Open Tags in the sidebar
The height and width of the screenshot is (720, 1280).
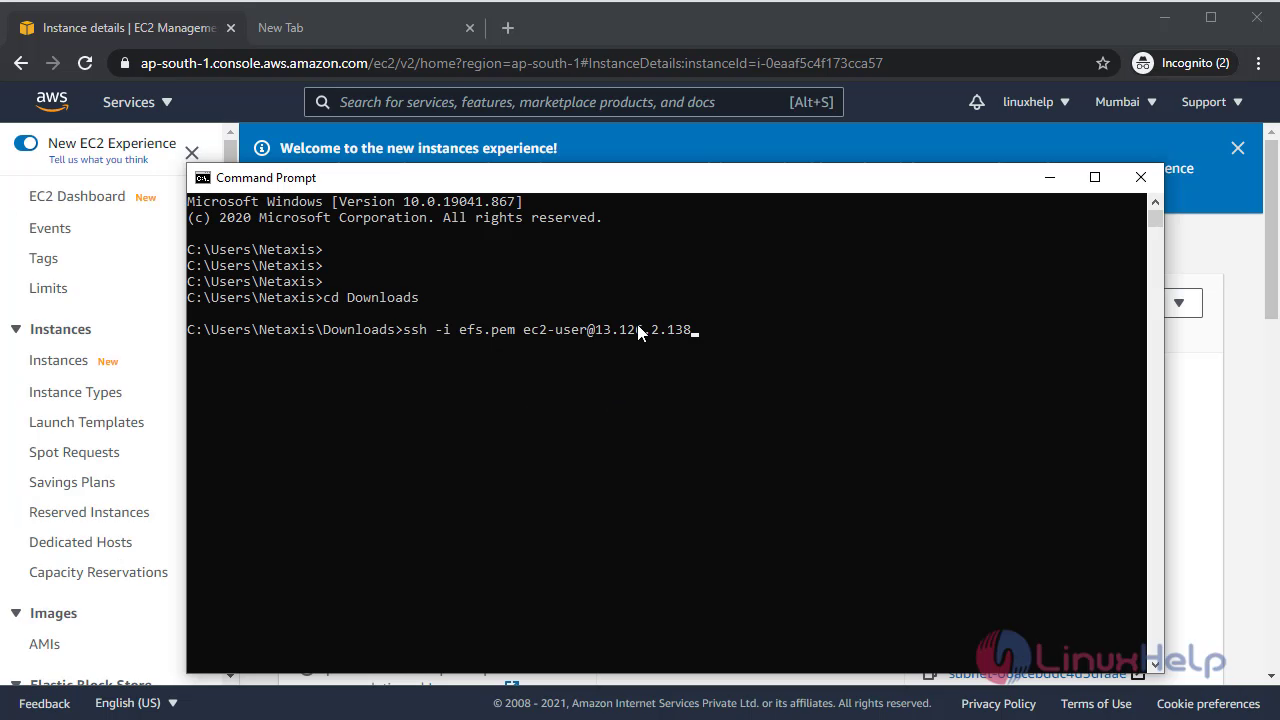click(43, 258)
